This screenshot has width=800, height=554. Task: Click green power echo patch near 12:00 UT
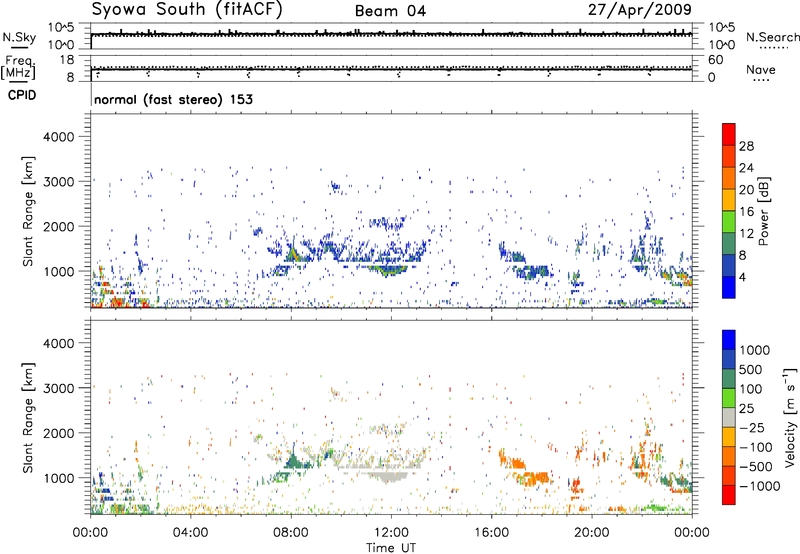pyautogui.click(x=388, y=270)
